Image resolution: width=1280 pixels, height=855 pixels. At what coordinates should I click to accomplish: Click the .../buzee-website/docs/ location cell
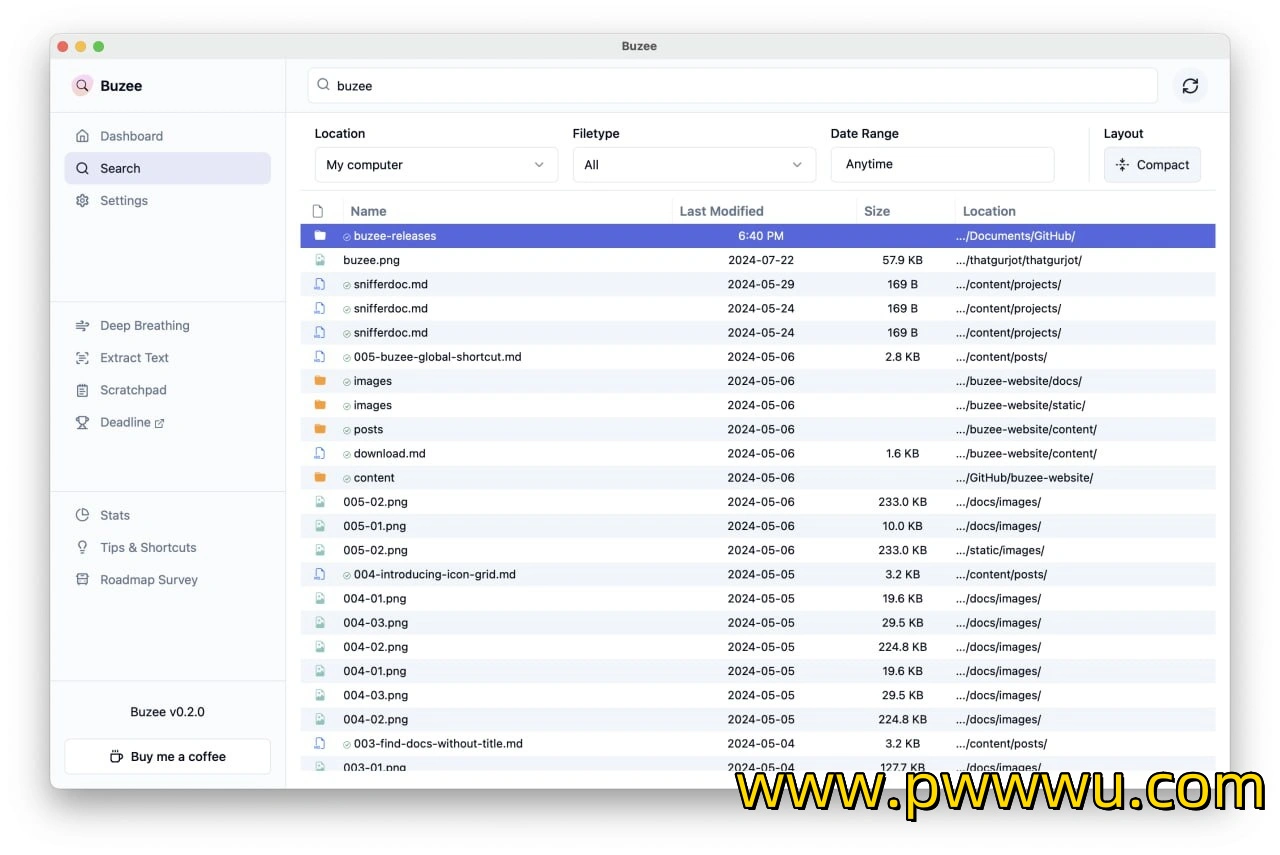click(1018, 381)
